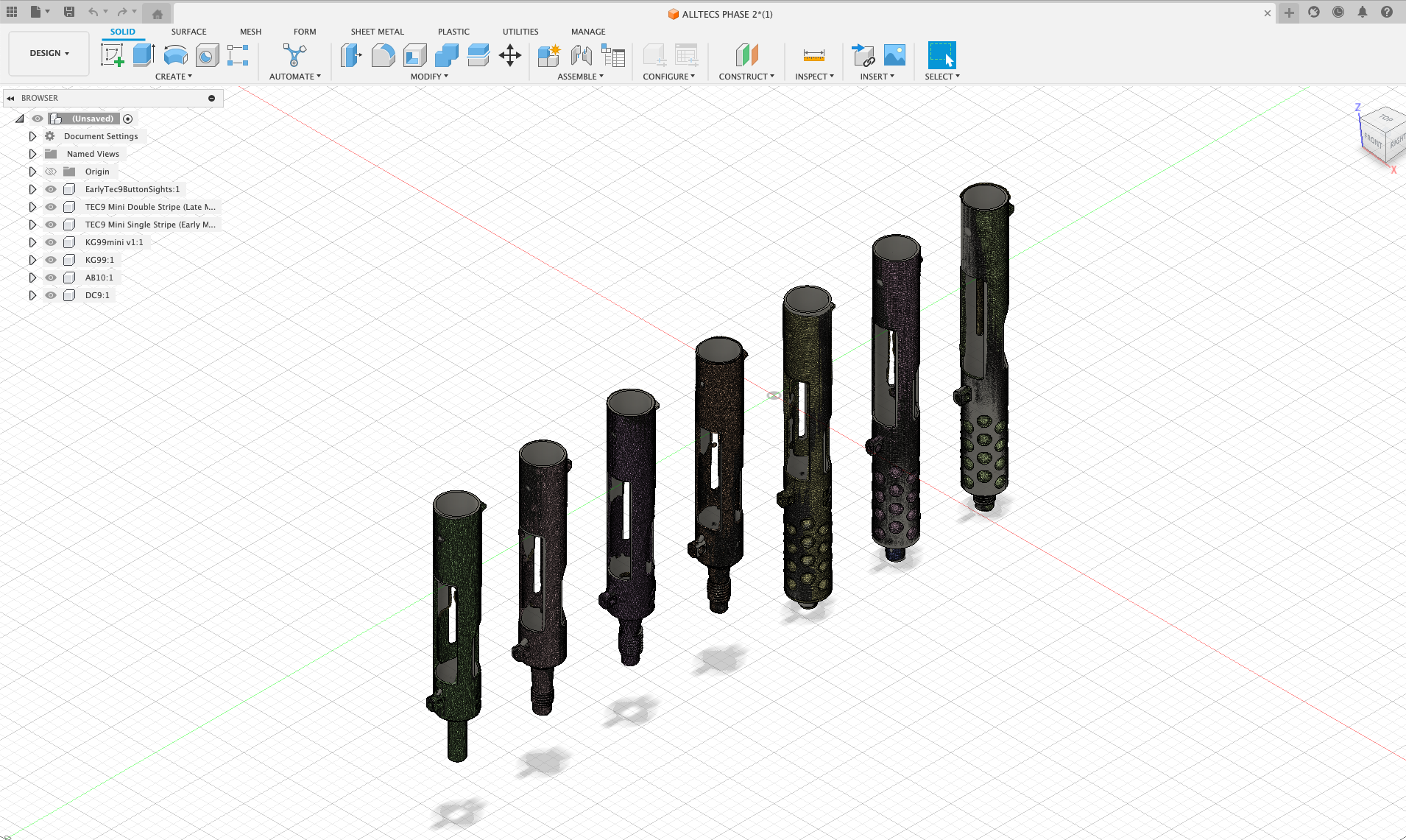Screen dimensions: 1406x840
Task: Expand the TEC9 Mini Double Stripe component
Action: 32,207
